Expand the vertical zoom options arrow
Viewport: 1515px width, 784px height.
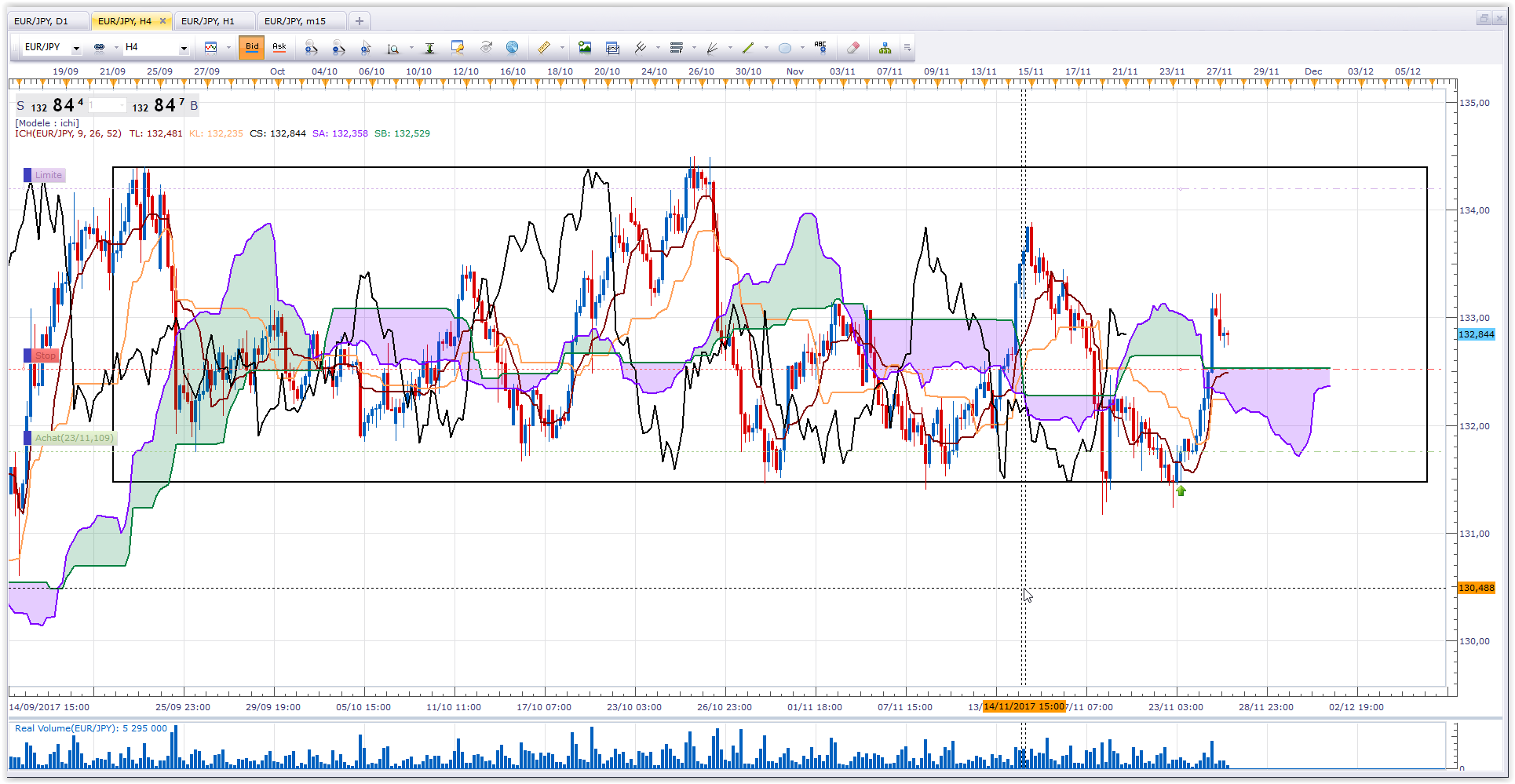coord(411,48)
